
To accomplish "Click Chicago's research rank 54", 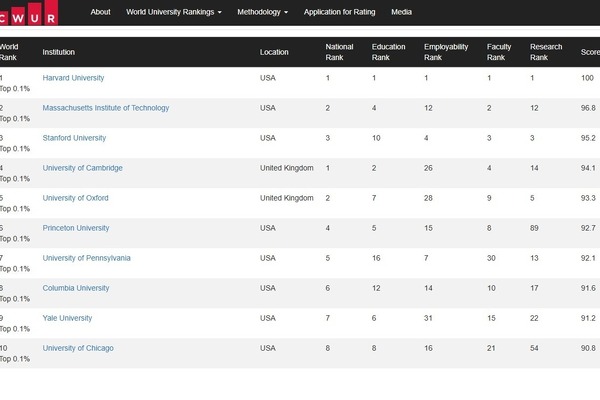I will point(534,348).
